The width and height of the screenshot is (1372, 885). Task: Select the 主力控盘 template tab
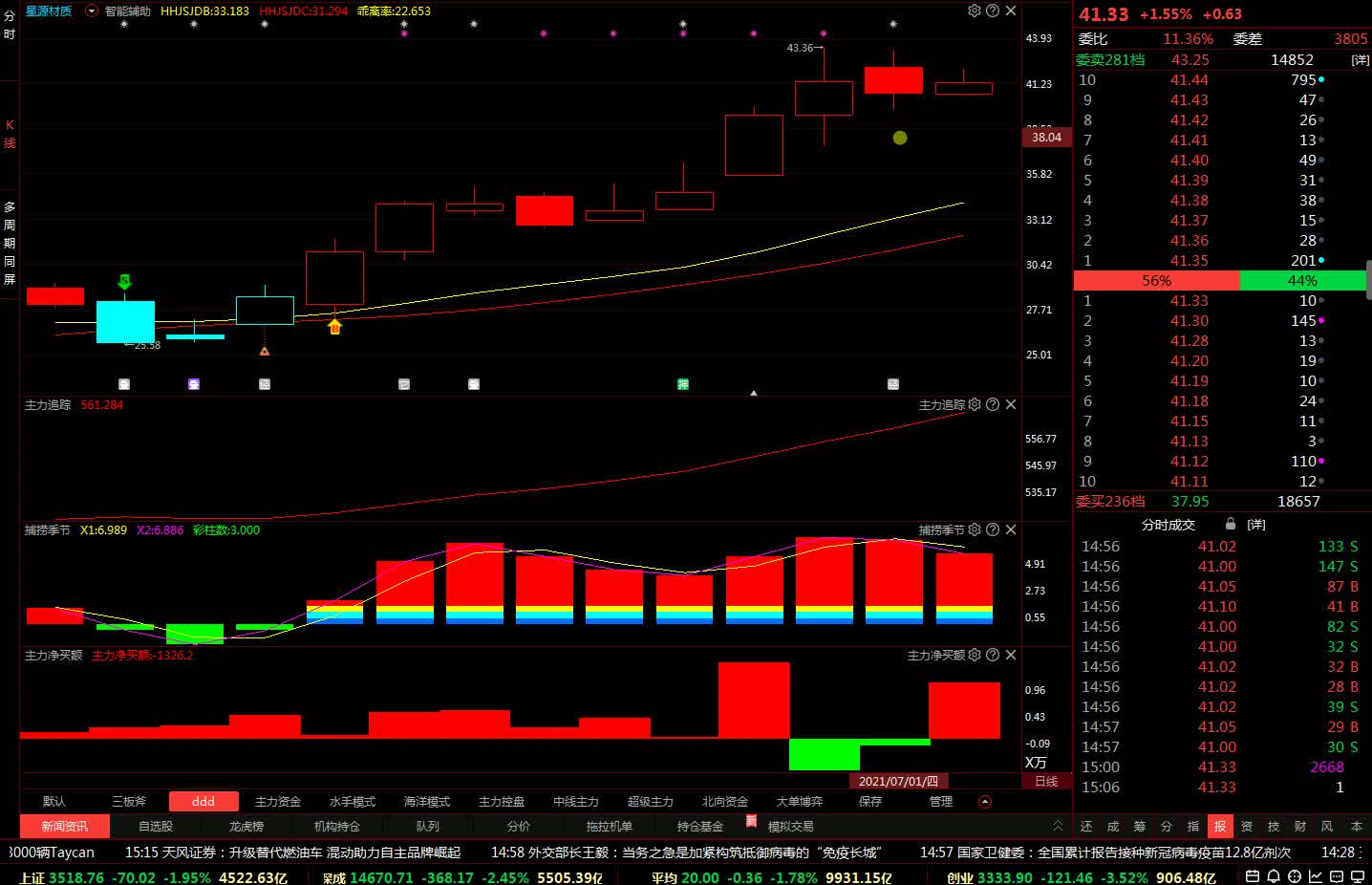click(502, 802)
